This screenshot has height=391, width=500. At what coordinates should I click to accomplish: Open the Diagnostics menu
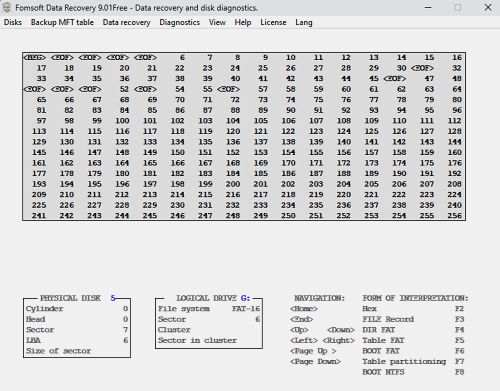(x=180, y=22)
